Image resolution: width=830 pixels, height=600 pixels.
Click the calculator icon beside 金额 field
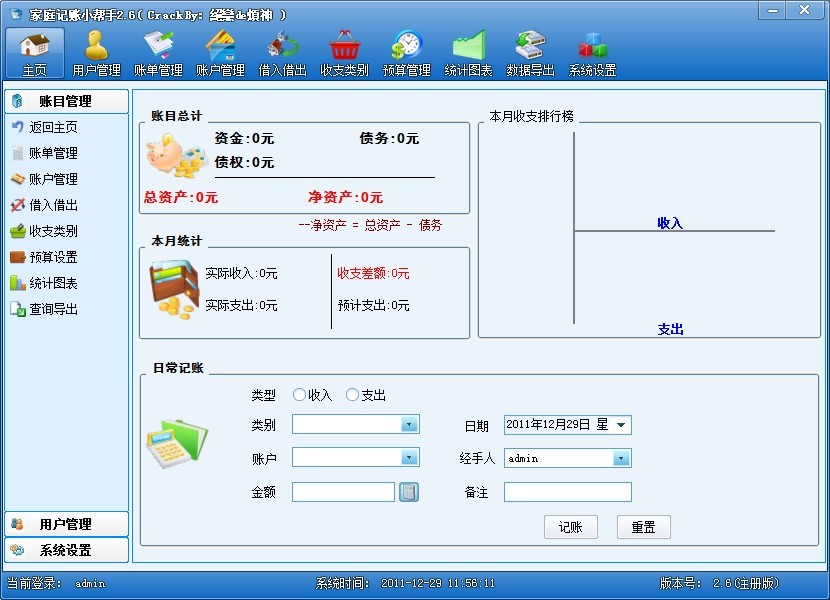(x=409, y=492)
